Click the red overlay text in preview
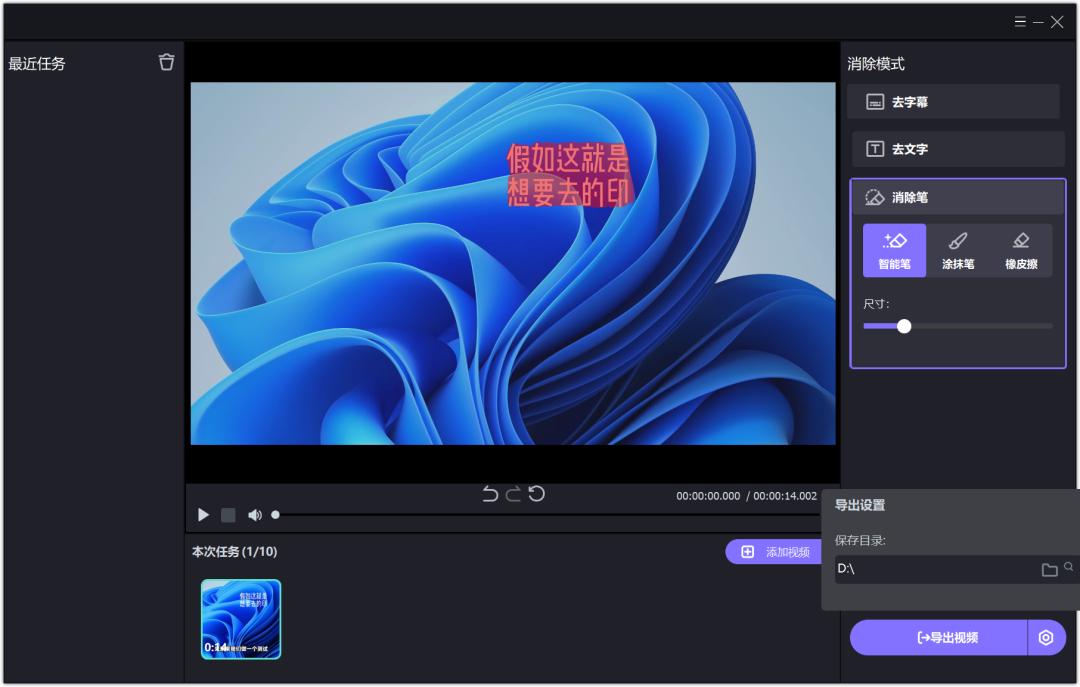 click(568, 176)
